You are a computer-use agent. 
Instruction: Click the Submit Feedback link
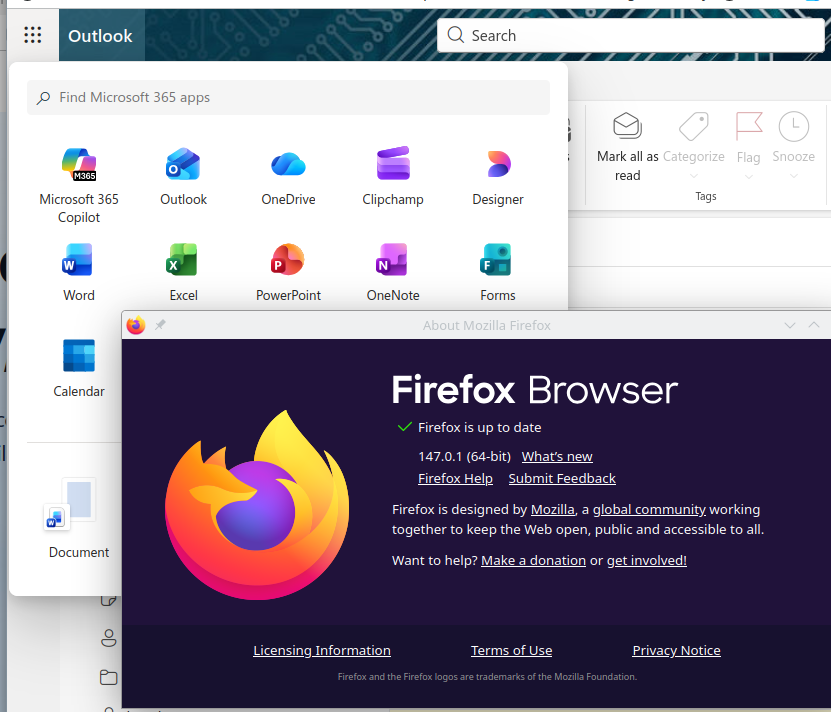click(x=562, y=478)
